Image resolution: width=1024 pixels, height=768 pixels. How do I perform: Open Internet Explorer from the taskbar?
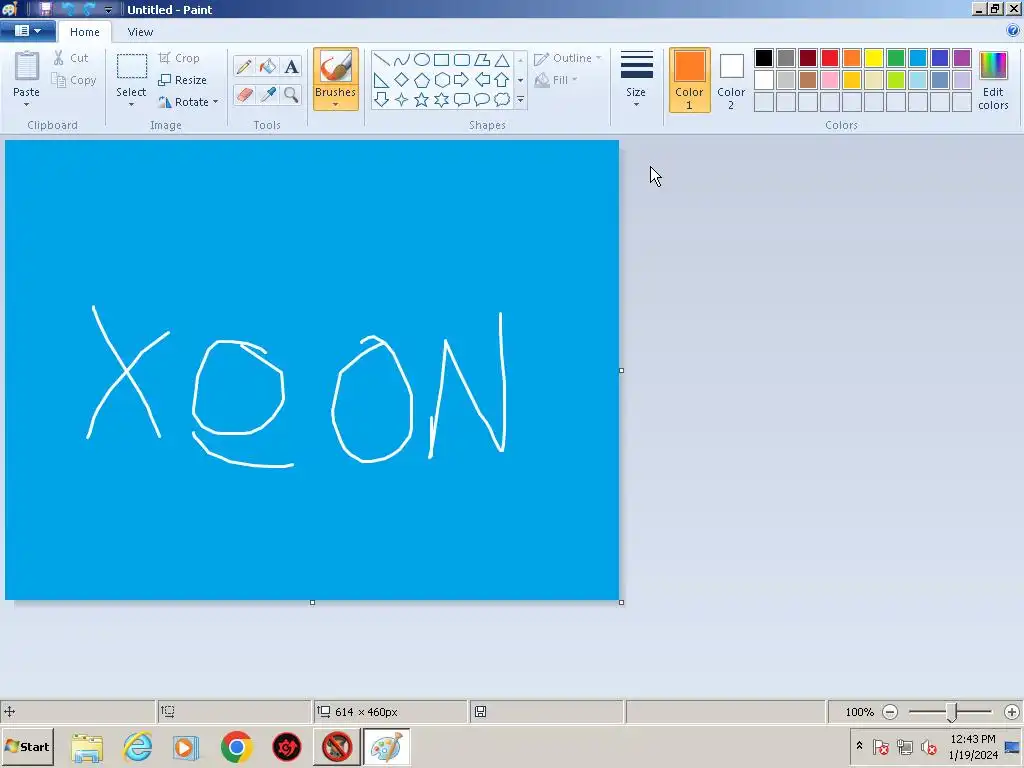click(138, 747)
